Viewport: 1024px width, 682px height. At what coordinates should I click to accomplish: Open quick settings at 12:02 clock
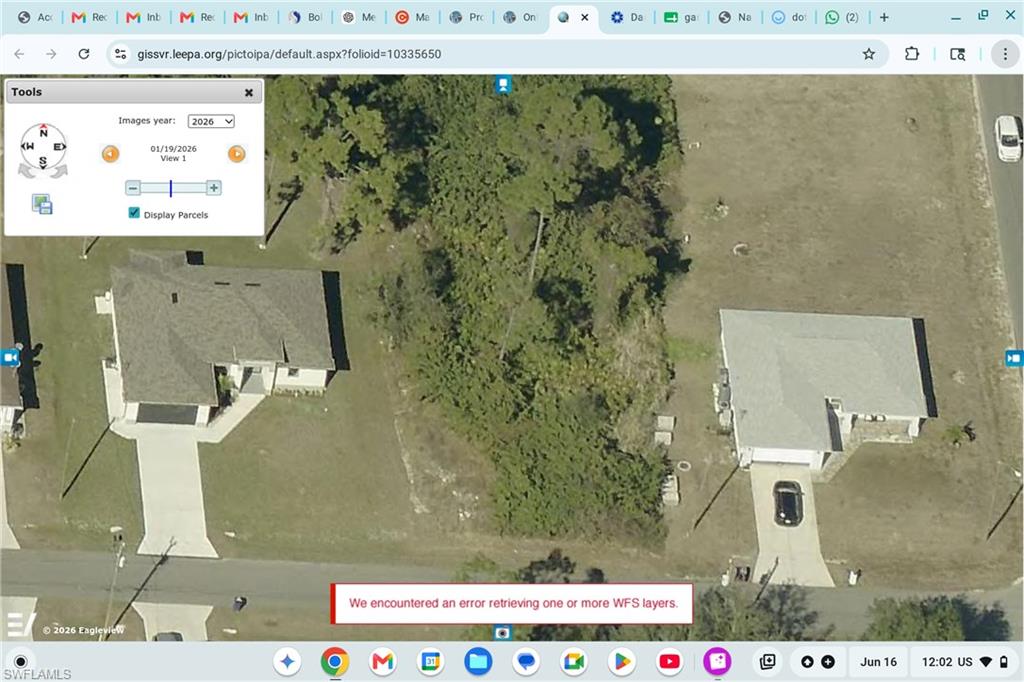965,662
